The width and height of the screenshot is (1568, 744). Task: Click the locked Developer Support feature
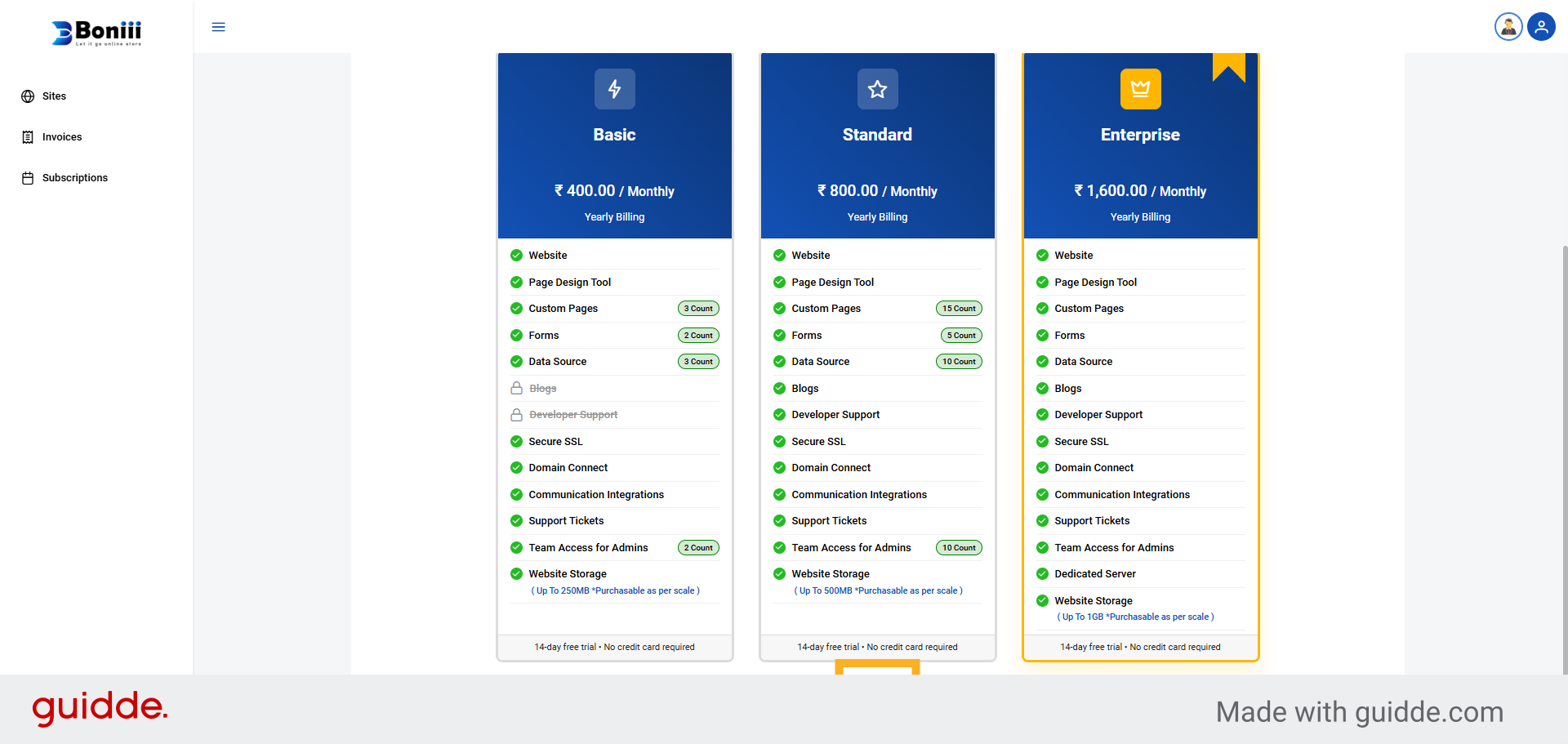572,415
